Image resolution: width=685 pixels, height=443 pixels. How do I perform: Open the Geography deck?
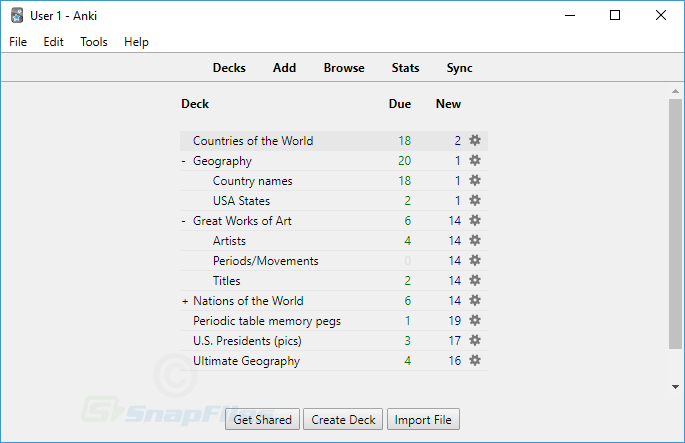[222, 161]
